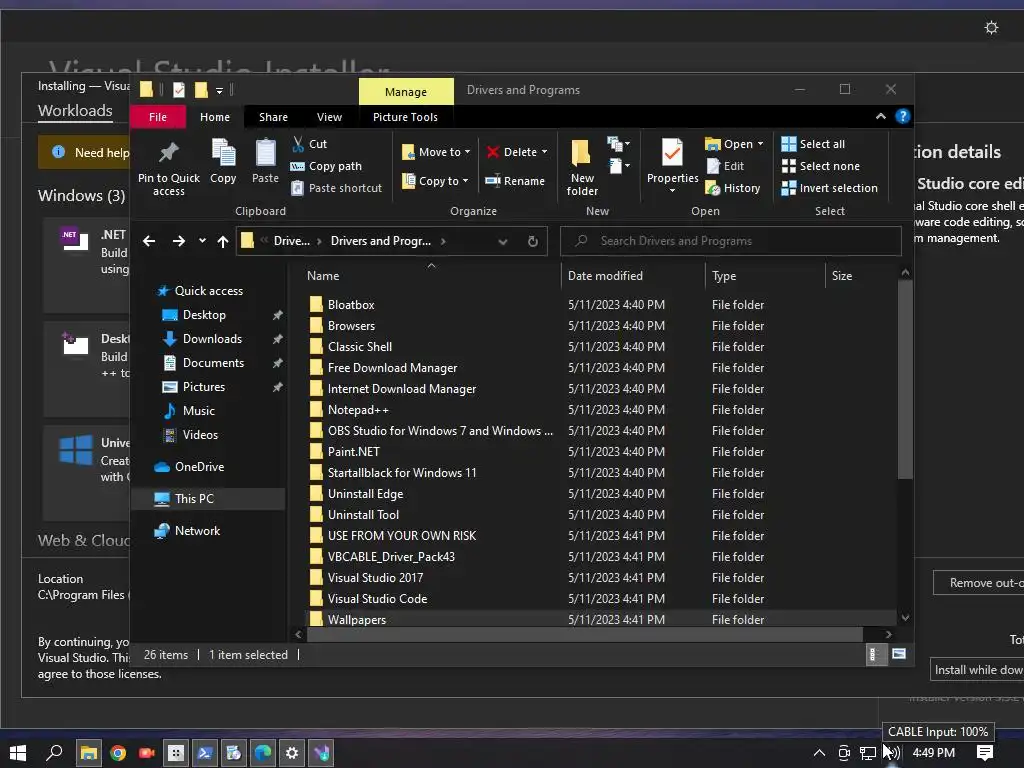Open the Properties dropdown arrow
Image resolution: width=1024 pixels, height=768 pixels.
coord(672,191)
